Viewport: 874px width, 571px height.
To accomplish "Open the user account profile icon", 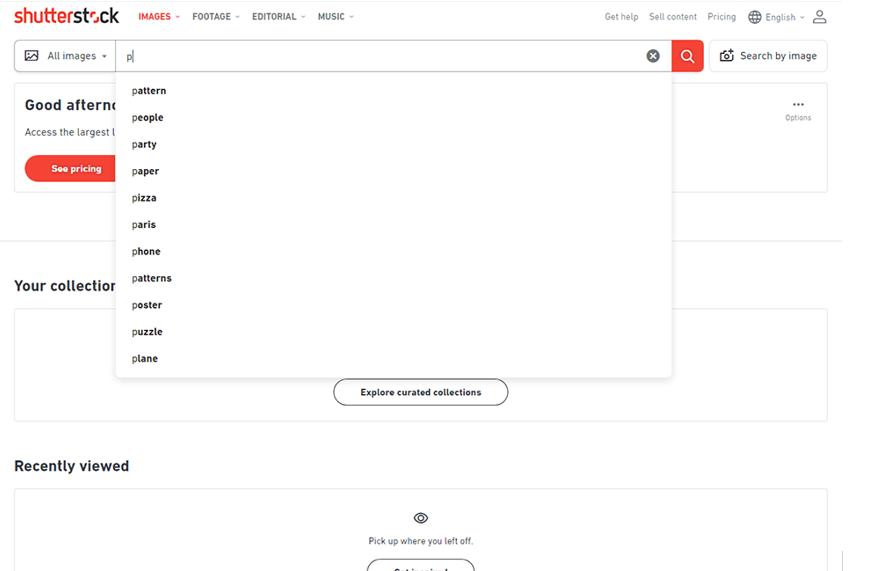I will tap(819, 17).
